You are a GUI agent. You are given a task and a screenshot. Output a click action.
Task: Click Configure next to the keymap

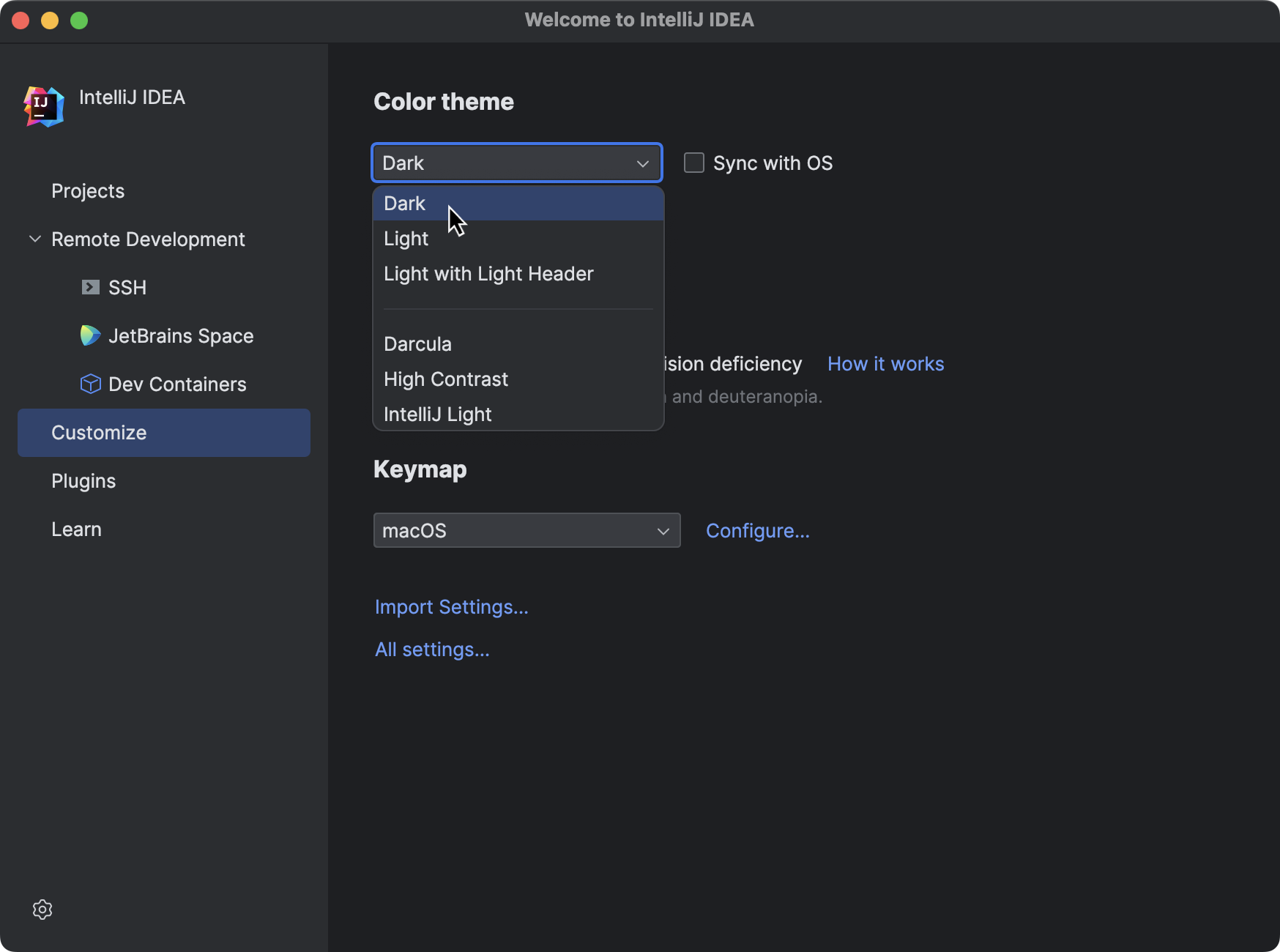[757, 530]
